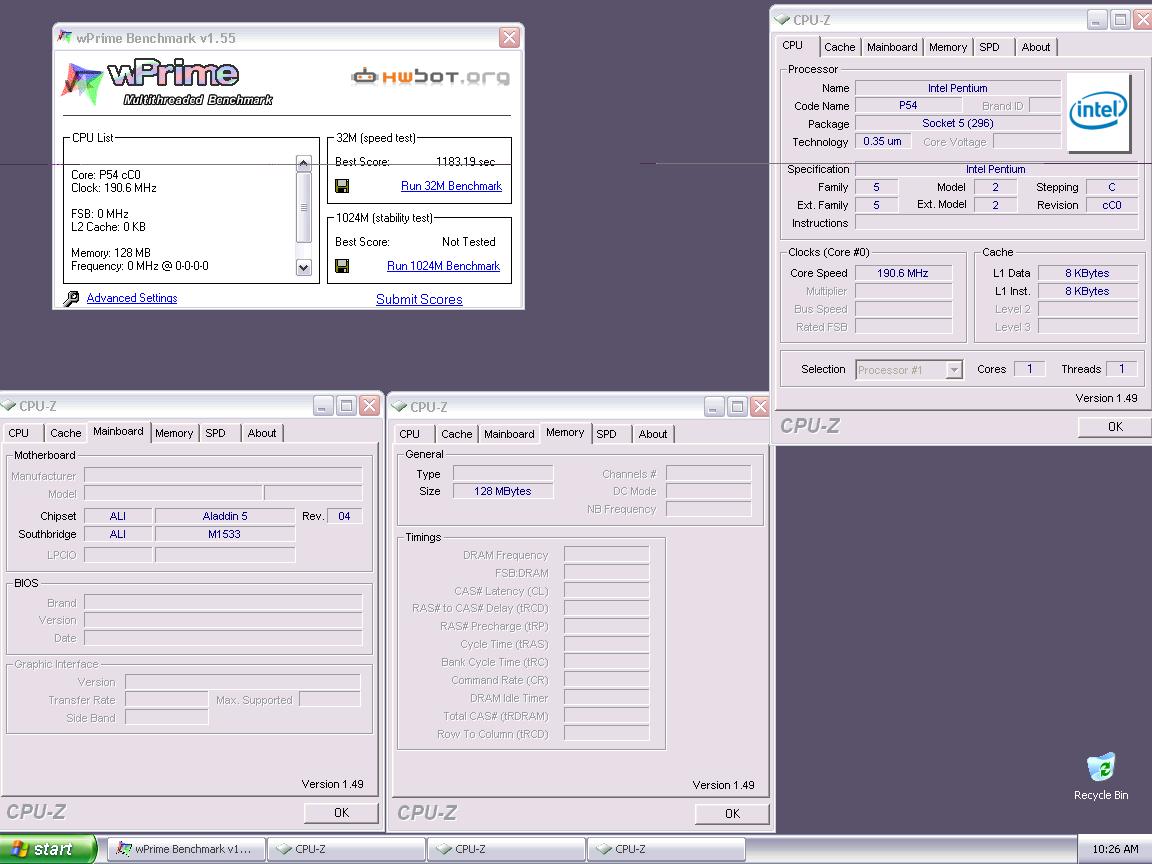Open Advanced Settings in wPrime

point(132,298)
